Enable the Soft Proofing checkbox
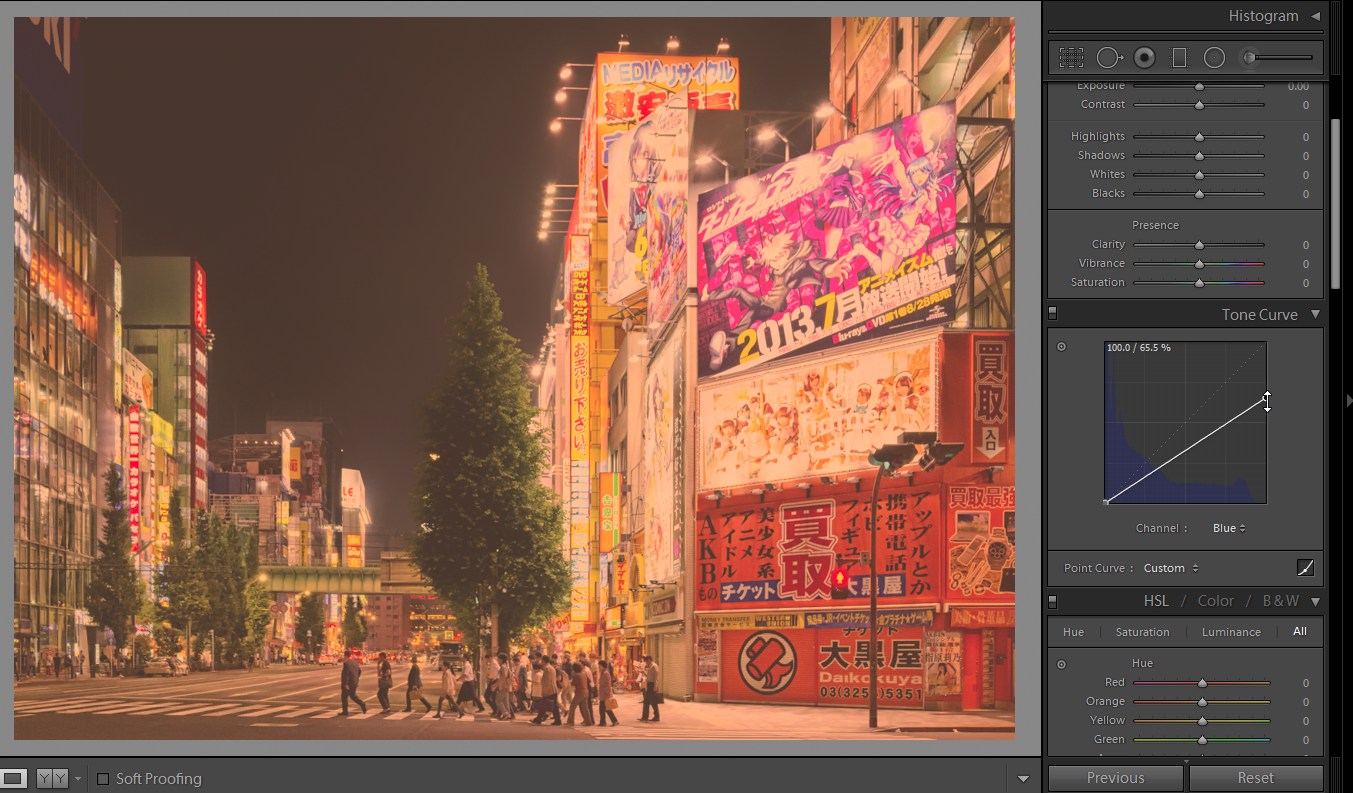The height and width of the screenshot is (793, 1353). pyautogui.click(x=102, y=779)
